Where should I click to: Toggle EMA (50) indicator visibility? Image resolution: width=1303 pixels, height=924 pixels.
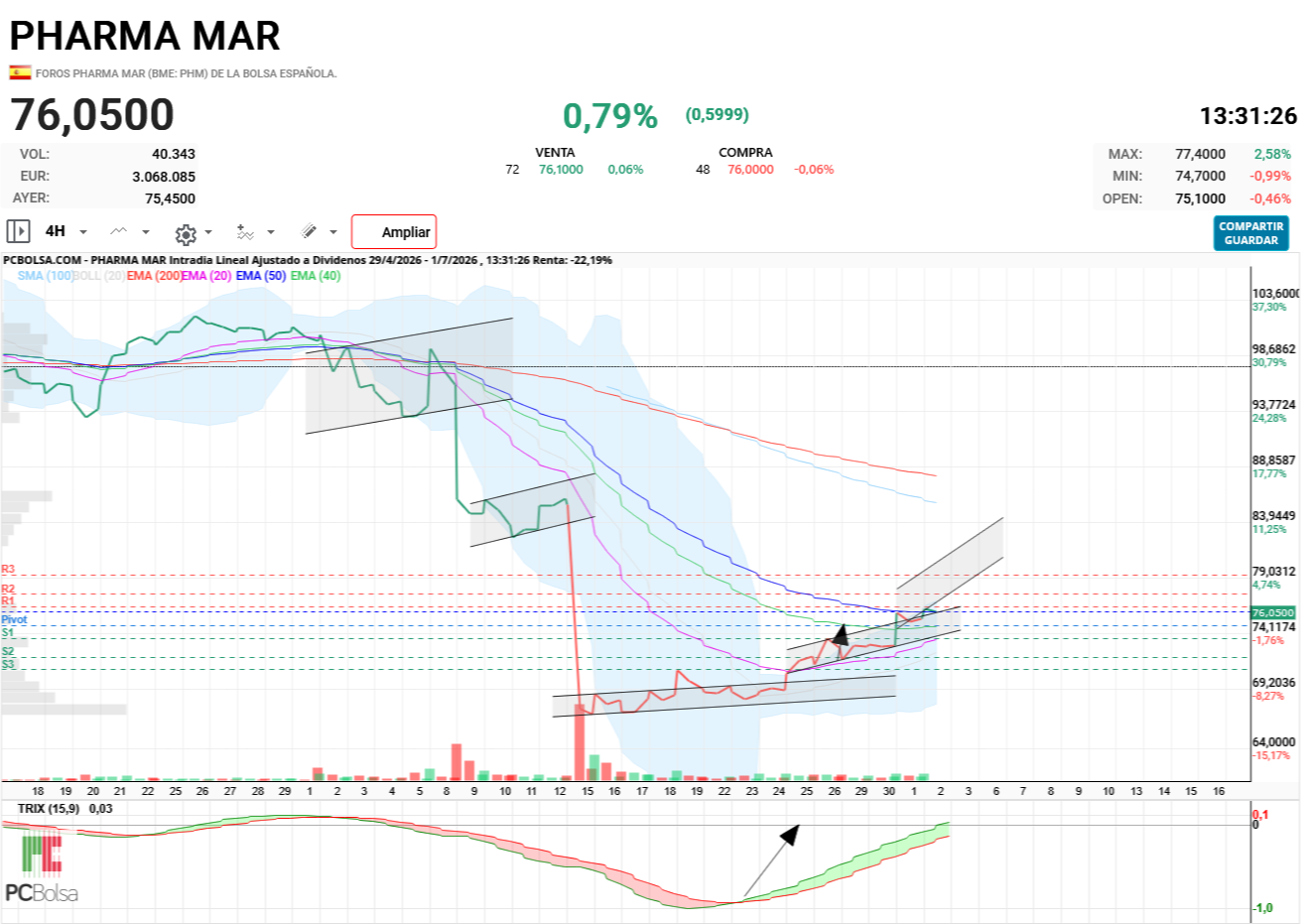261,276
